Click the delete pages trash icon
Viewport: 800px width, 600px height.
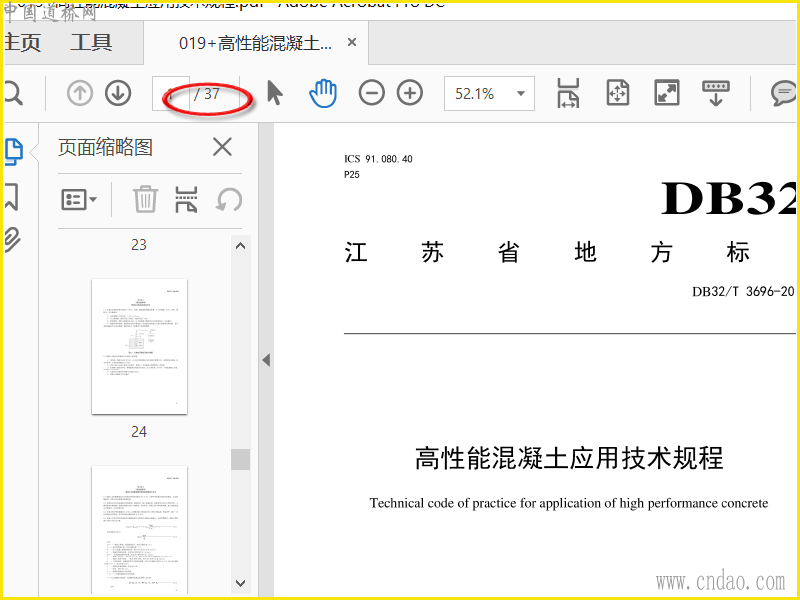point(145,199)
